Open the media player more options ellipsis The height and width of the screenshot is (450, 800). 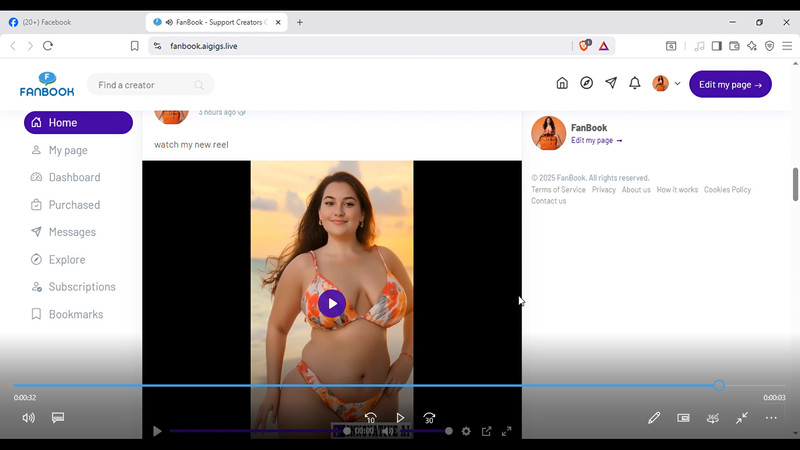pyautogui.click(x=771, y=418)
